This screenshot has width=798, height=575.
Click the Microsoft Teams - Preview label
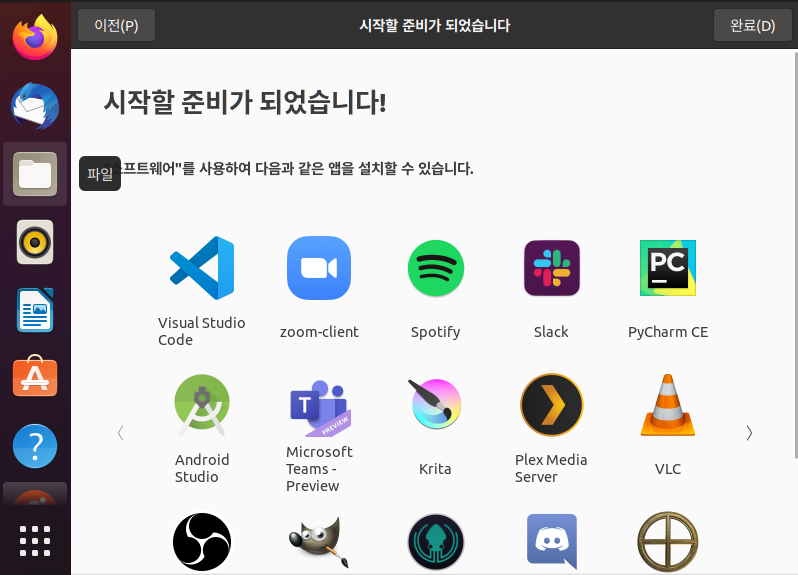pyautogui.click(x=320, y=469)
